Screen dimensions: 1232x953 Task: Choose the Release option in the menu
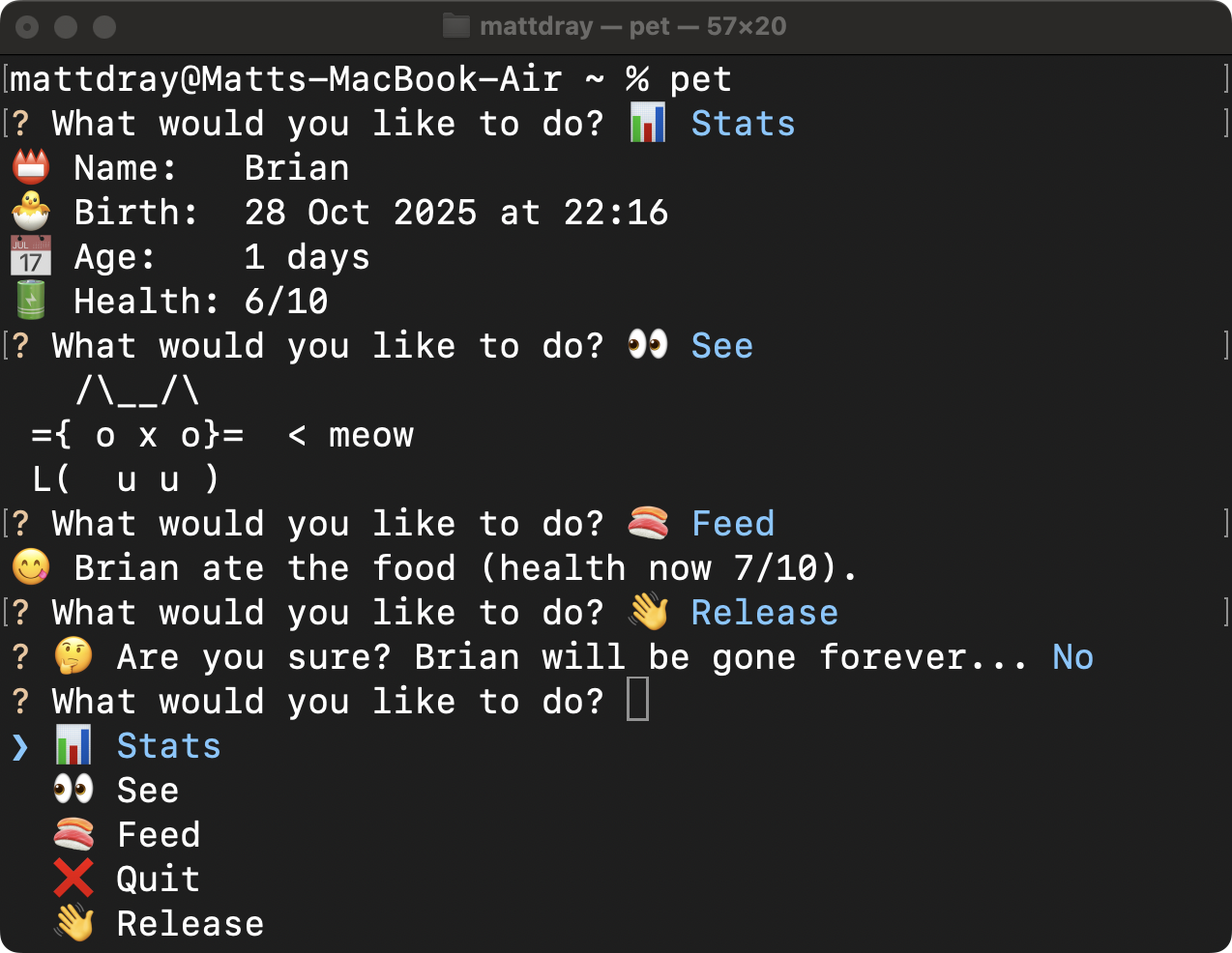(x=190, y=923)
